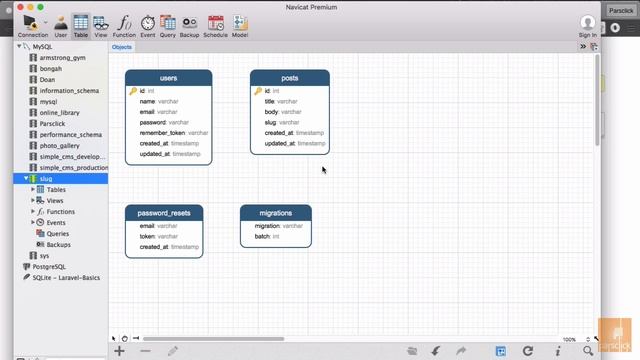Image resolution: width=640 pixels, height=360 pixels.
Task: Select the migrations table header
Action: (x=276, y=213)
